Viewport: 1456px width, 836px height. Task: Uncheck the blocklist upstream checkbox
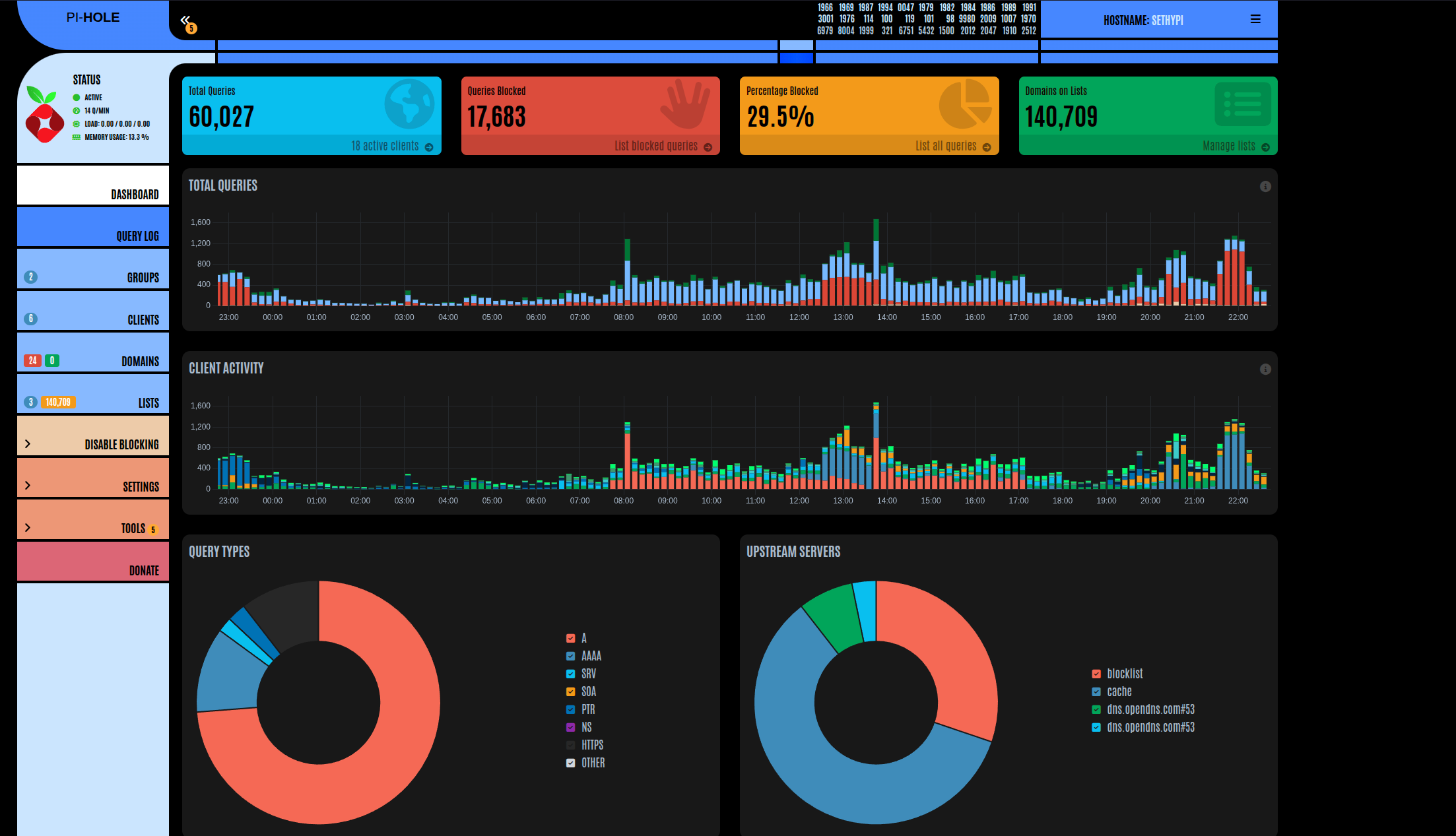[x=1096, y=674]
